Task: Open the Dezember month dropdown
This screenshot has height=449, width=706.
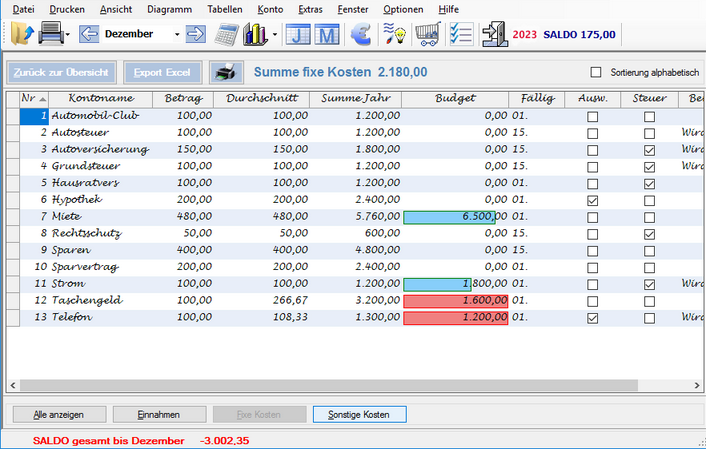Action: pyautogui.click(x=177, y=34)
